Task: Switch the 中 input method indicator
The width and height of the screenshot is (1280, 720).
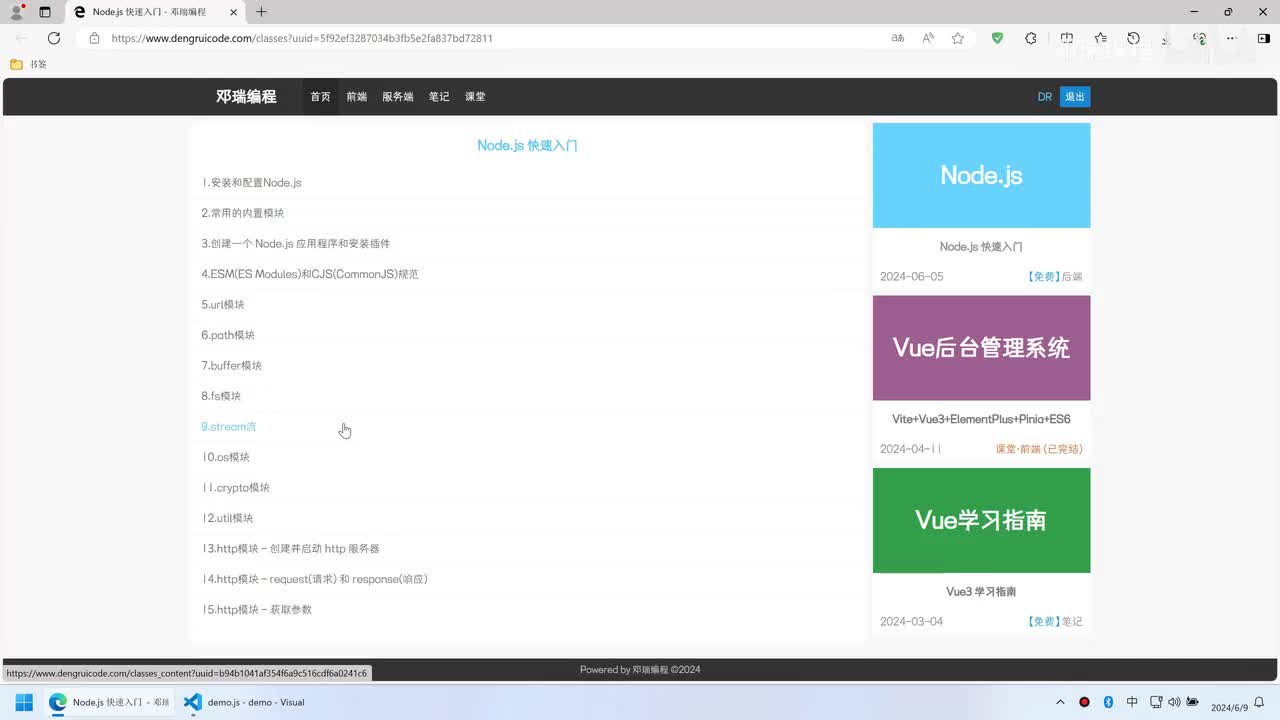Action: click(1132, 702)
